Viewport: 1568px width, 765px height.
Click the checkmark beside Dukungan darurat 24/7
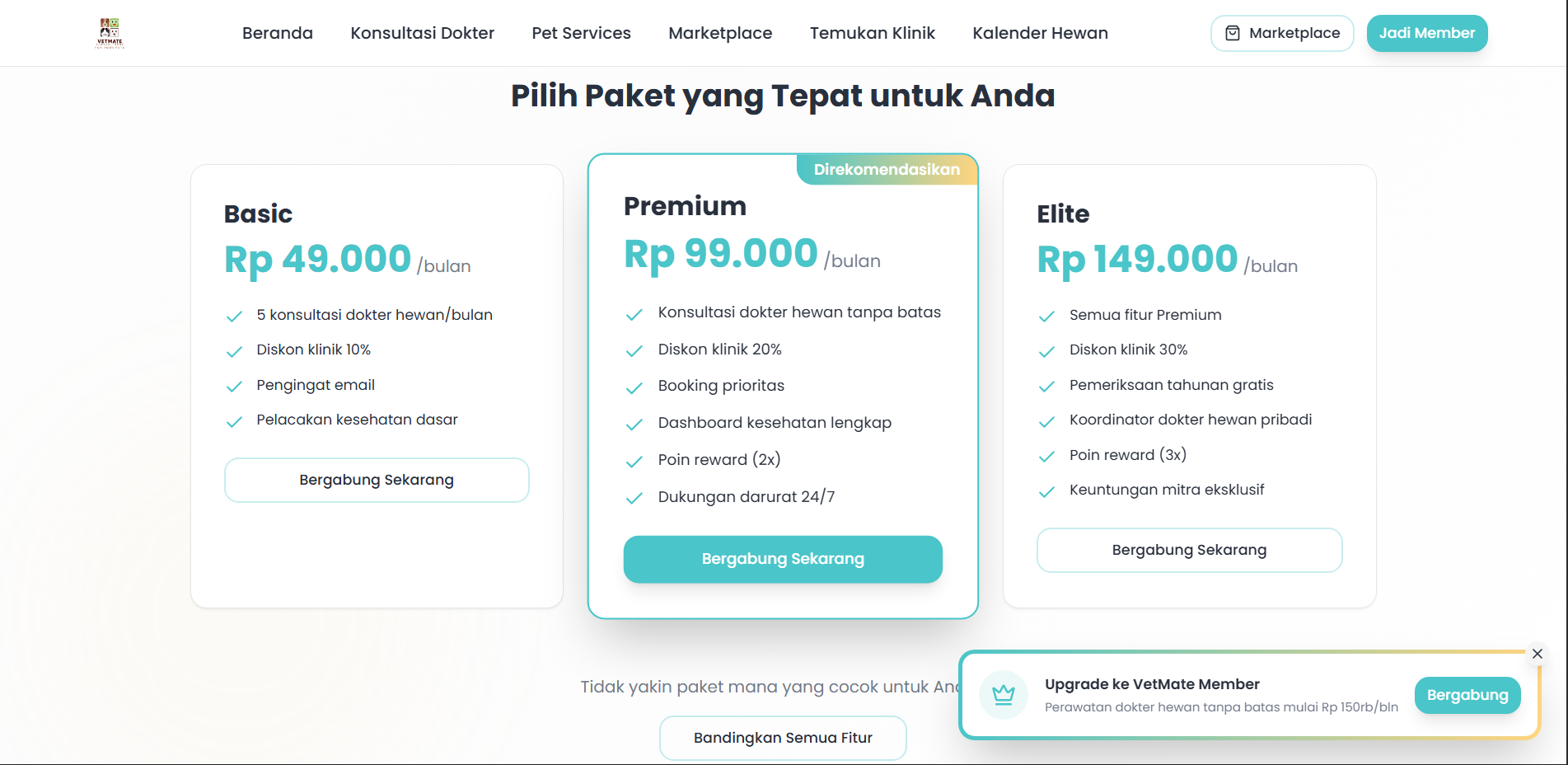634,498
